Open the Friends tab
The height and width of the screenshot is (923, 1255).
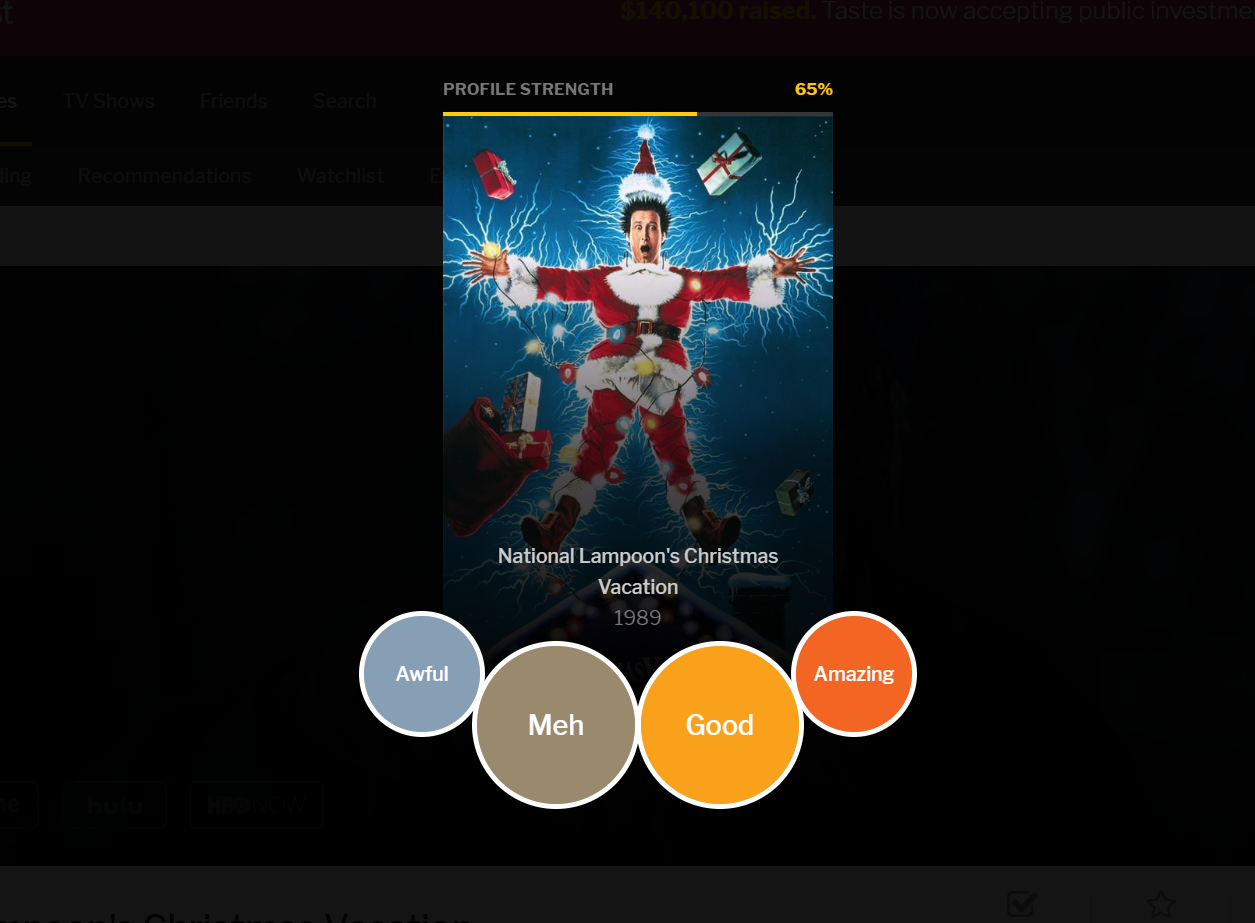coord(234,101)
